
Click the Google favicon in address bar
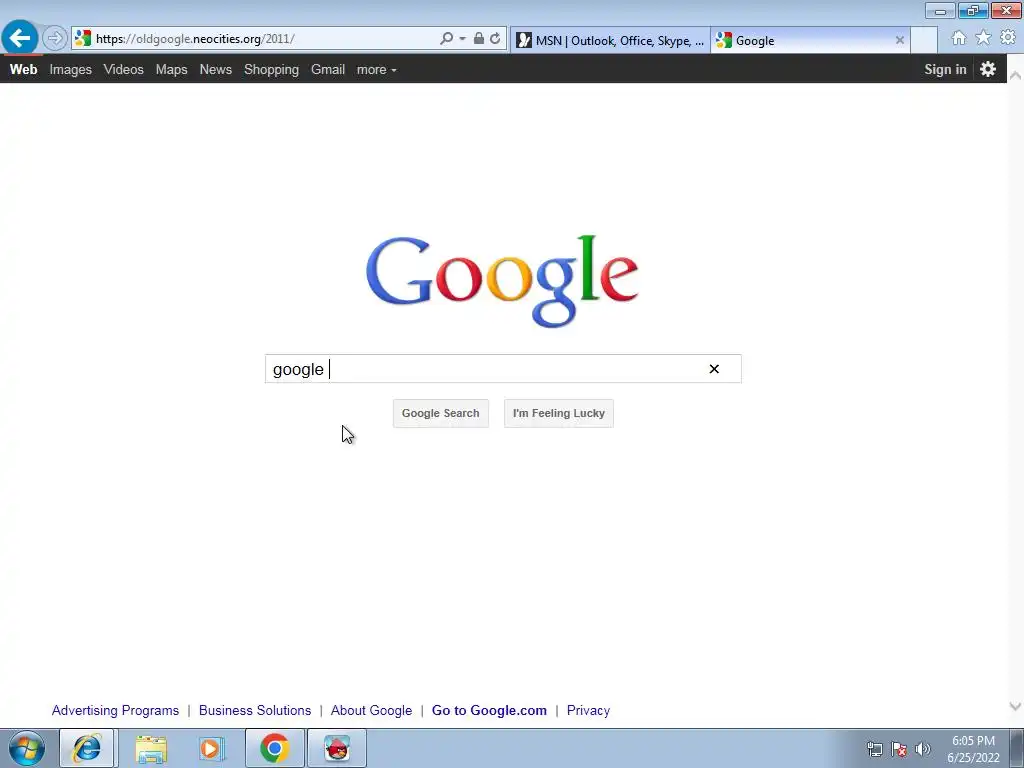point(82,39)
